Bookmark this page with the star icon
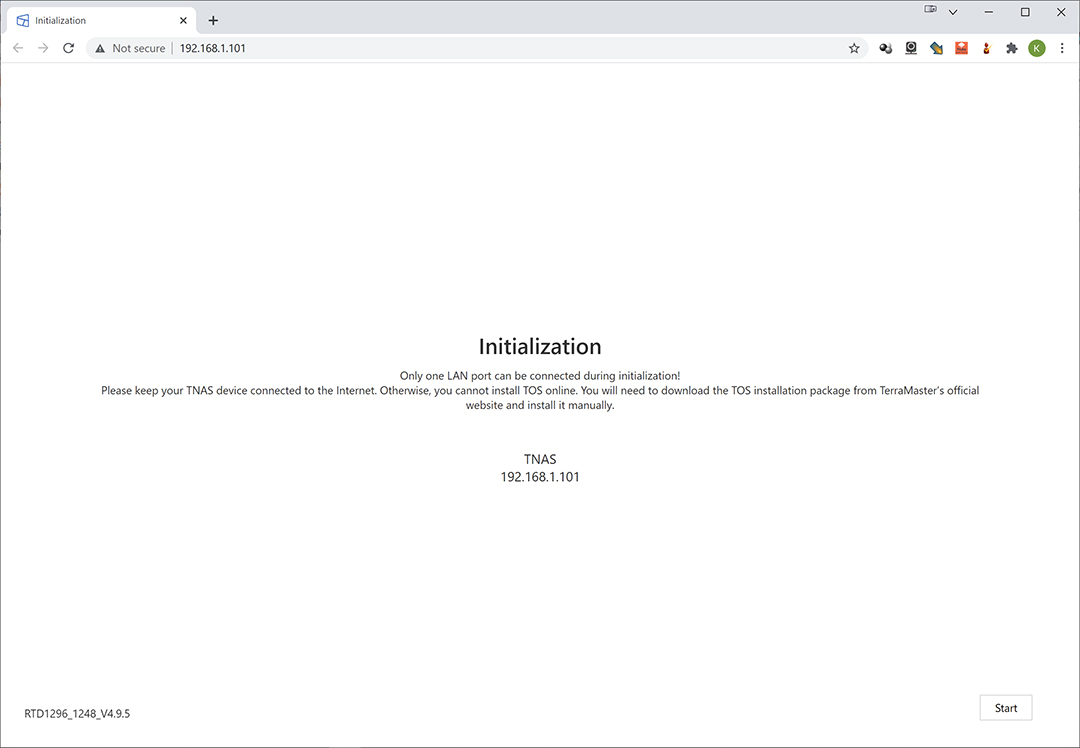This screenshot has width=1080, height=748. (x=854, y=48)
